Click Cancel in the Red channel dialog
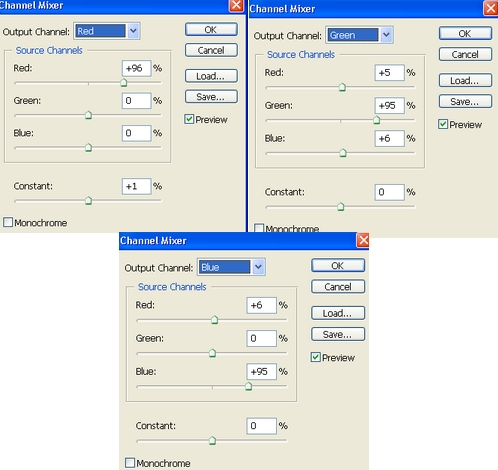This screenshot has height=470, width=498. (211, 50)
